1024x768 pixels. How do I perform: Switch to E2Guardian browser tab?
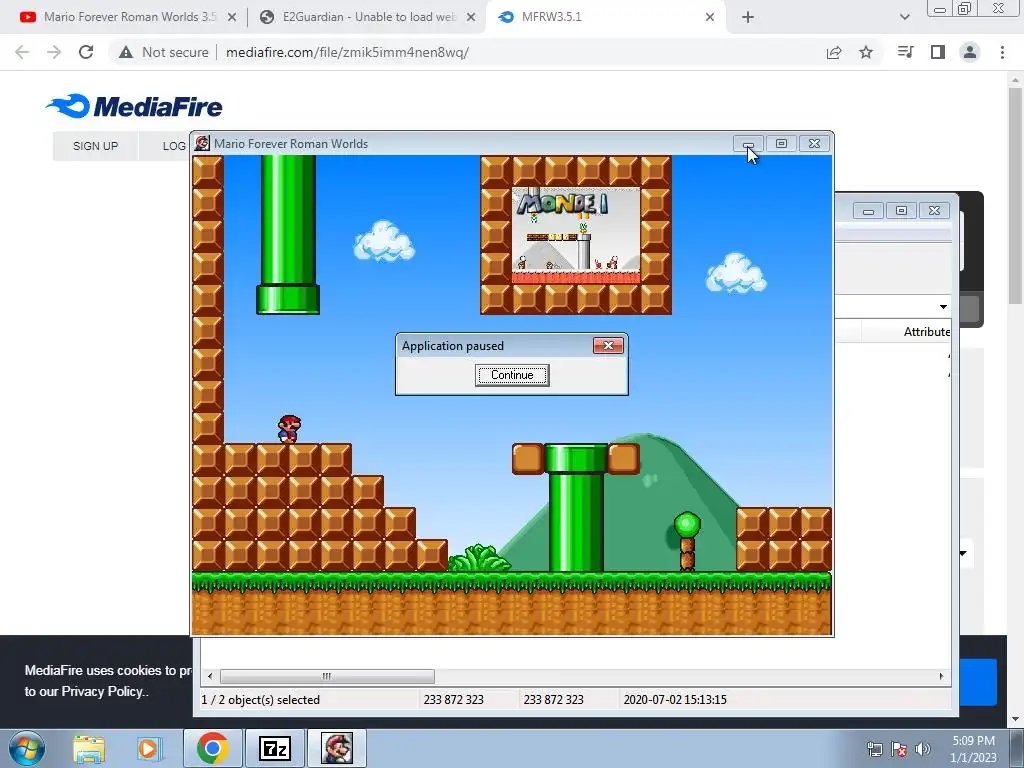click(x=368, y=17)
